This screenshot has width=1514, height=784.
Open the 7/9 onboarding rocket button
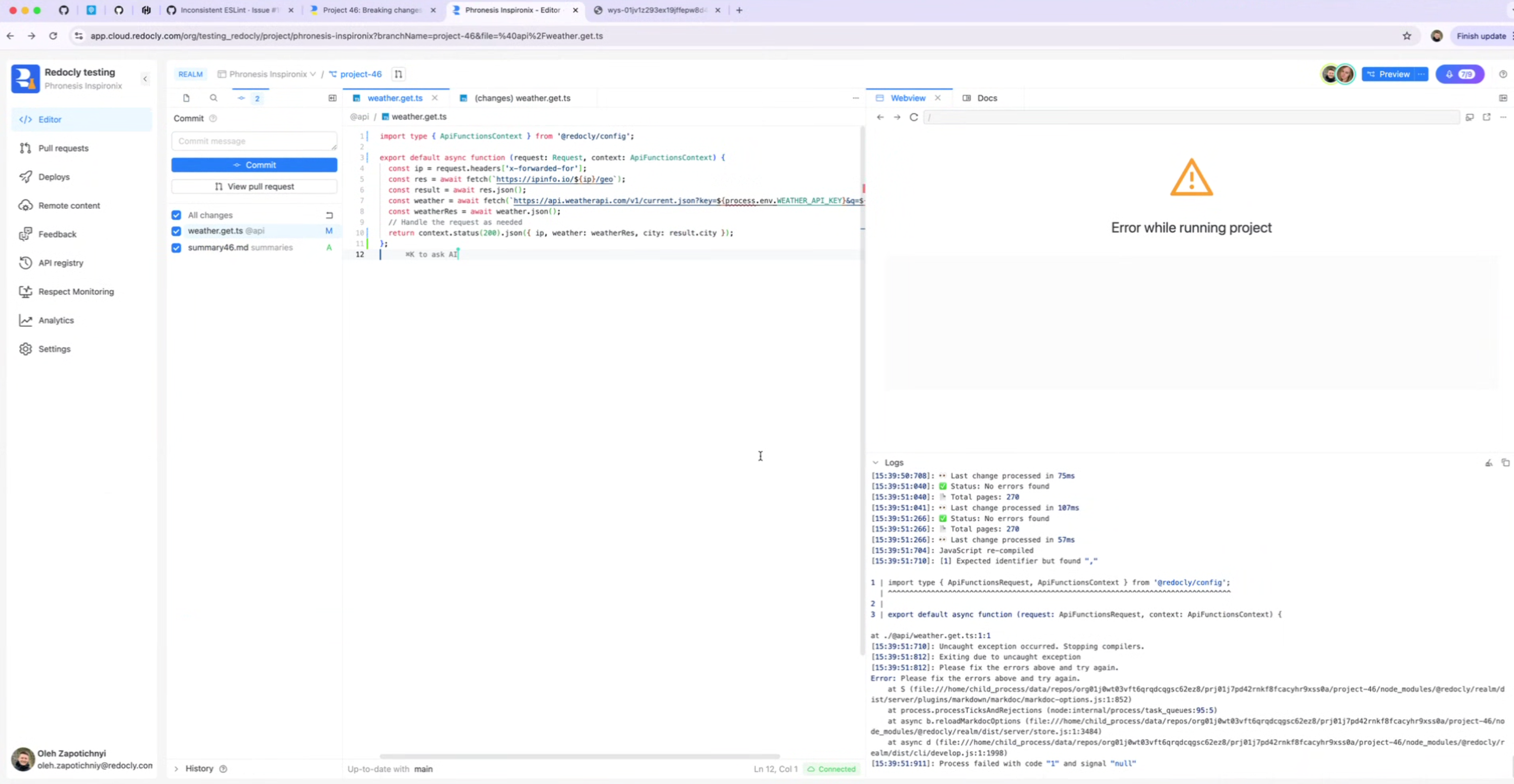[1460, 74]
